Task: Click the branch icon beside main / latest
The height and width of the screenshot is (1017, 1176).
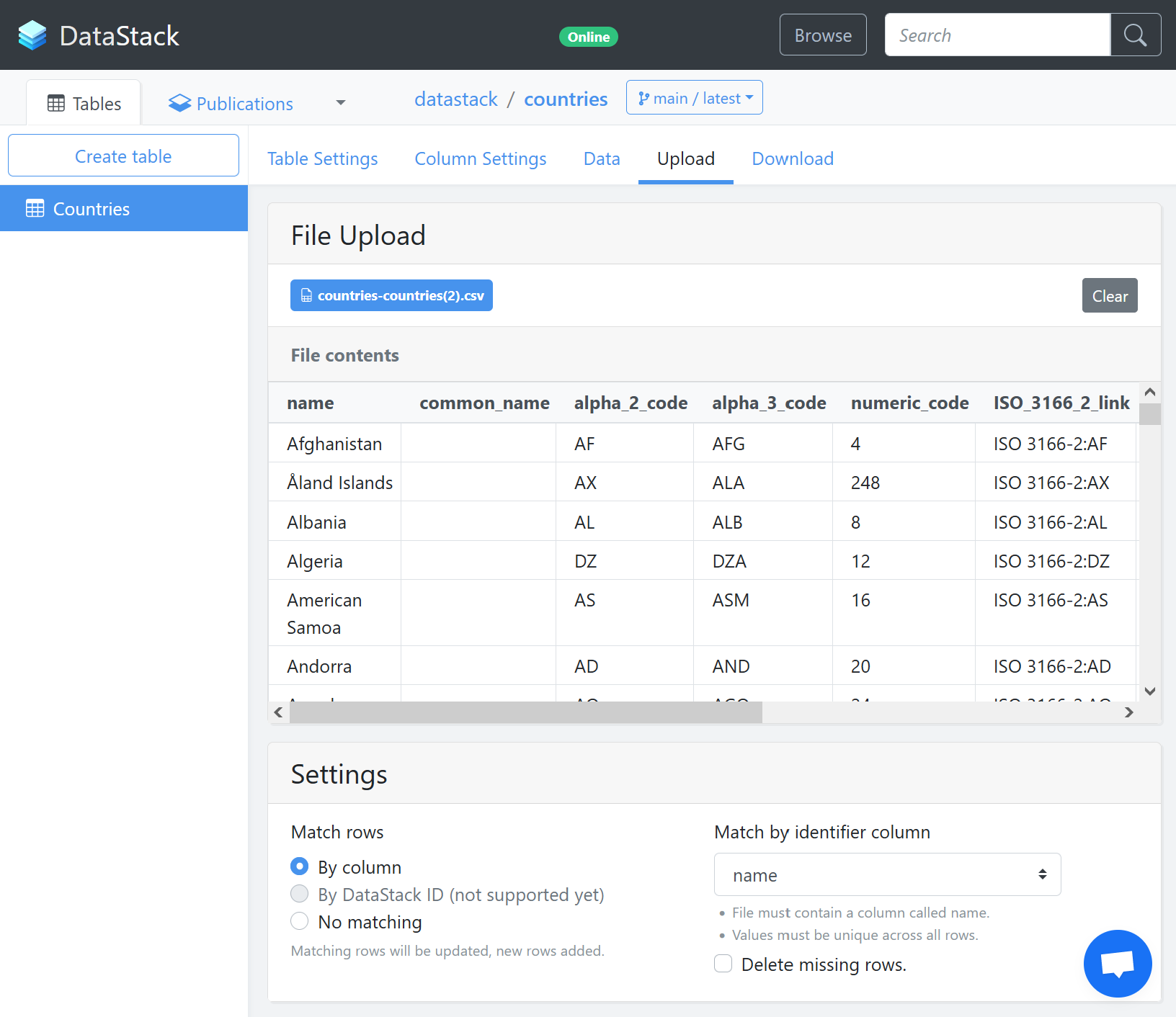Action: 643,97
